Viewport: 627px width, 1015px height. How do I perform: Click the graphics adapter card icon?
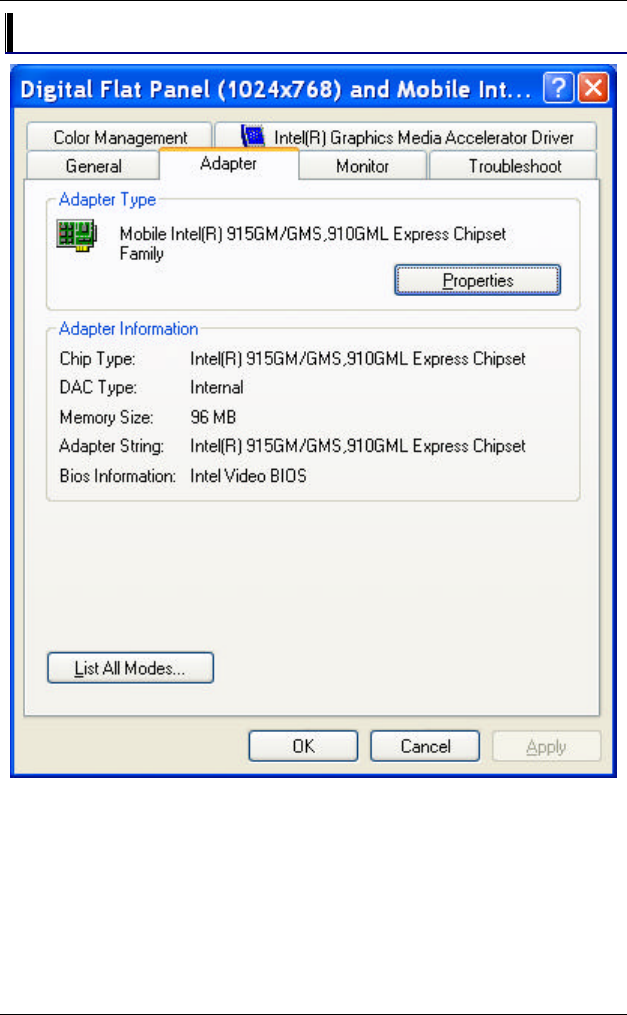coord(76,235)
